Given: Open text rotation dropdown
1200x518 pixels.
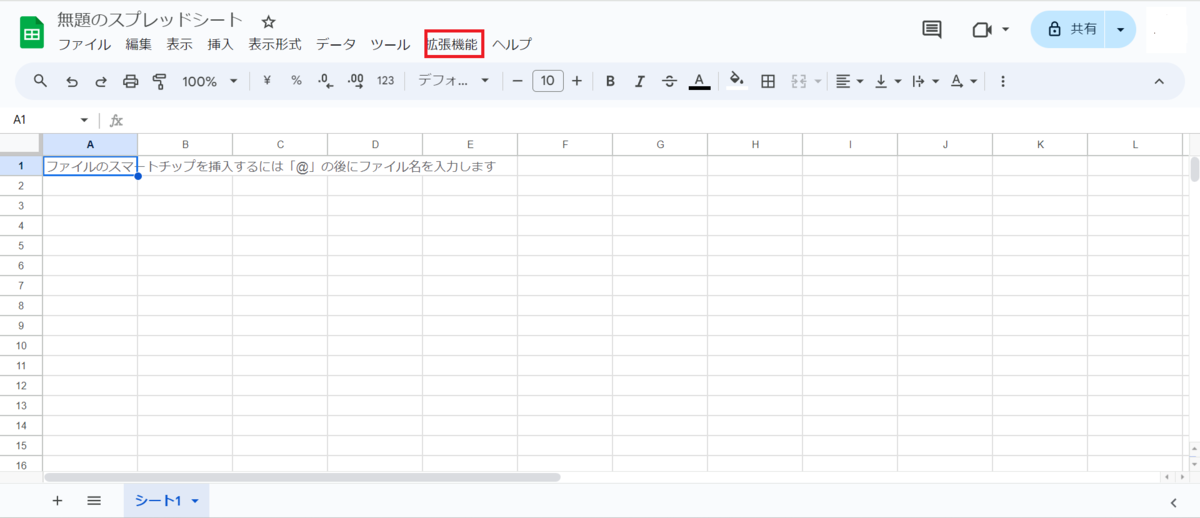Looking at the screenshot, I should tap(963, 81).
